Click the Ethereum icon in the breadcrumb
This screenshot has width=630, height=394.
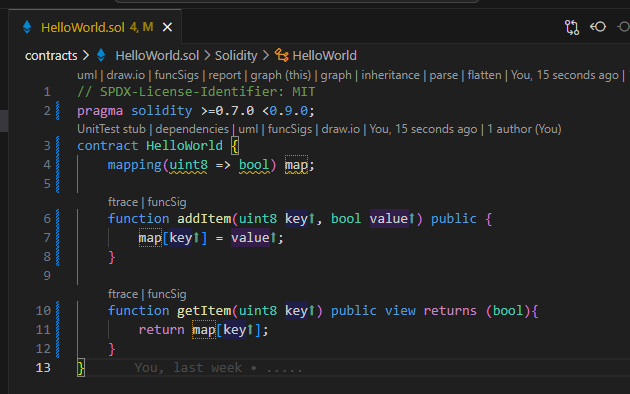[101, 55]
